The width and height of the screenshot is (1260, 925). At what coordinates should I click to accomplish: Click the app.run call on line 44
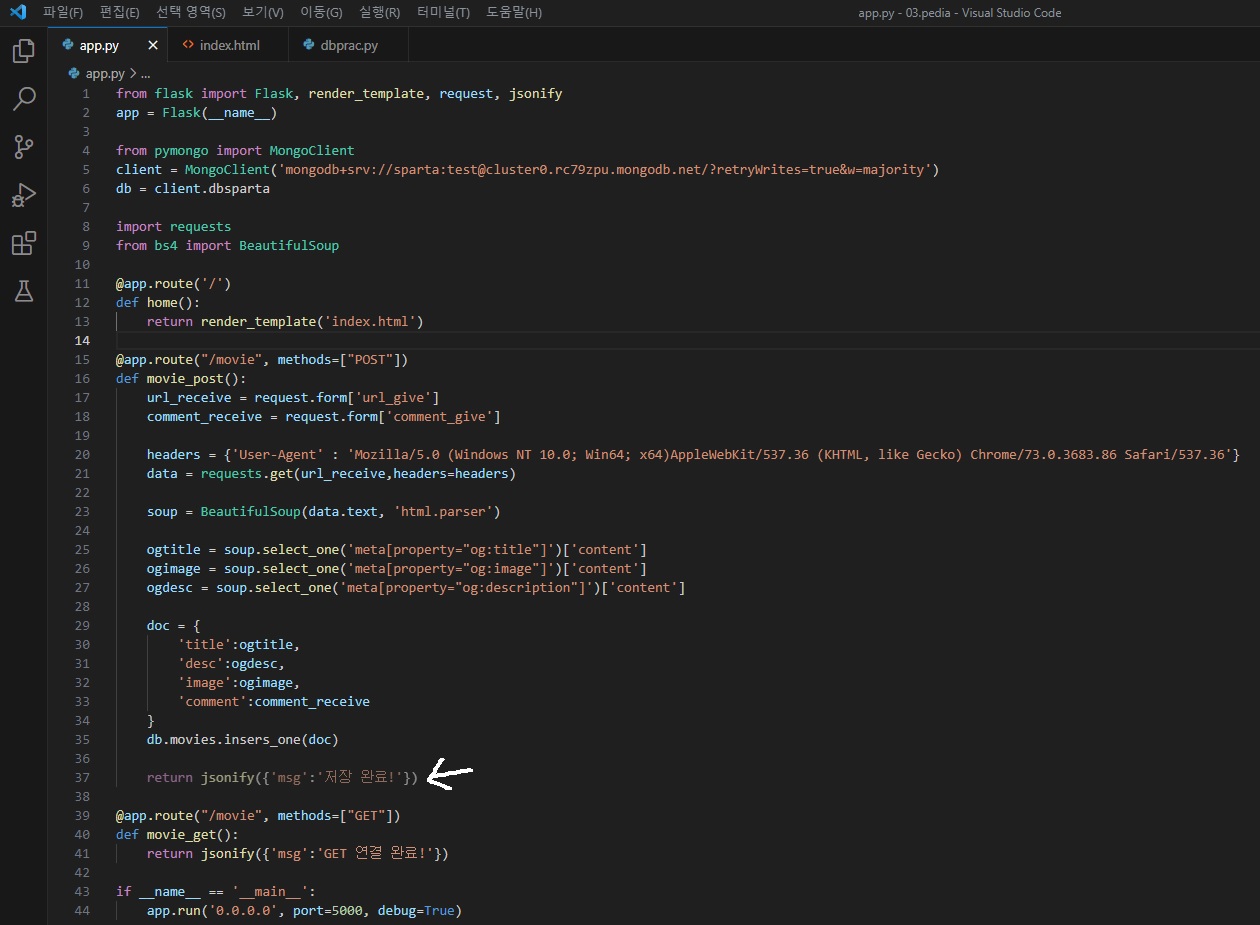coord(304,911)
